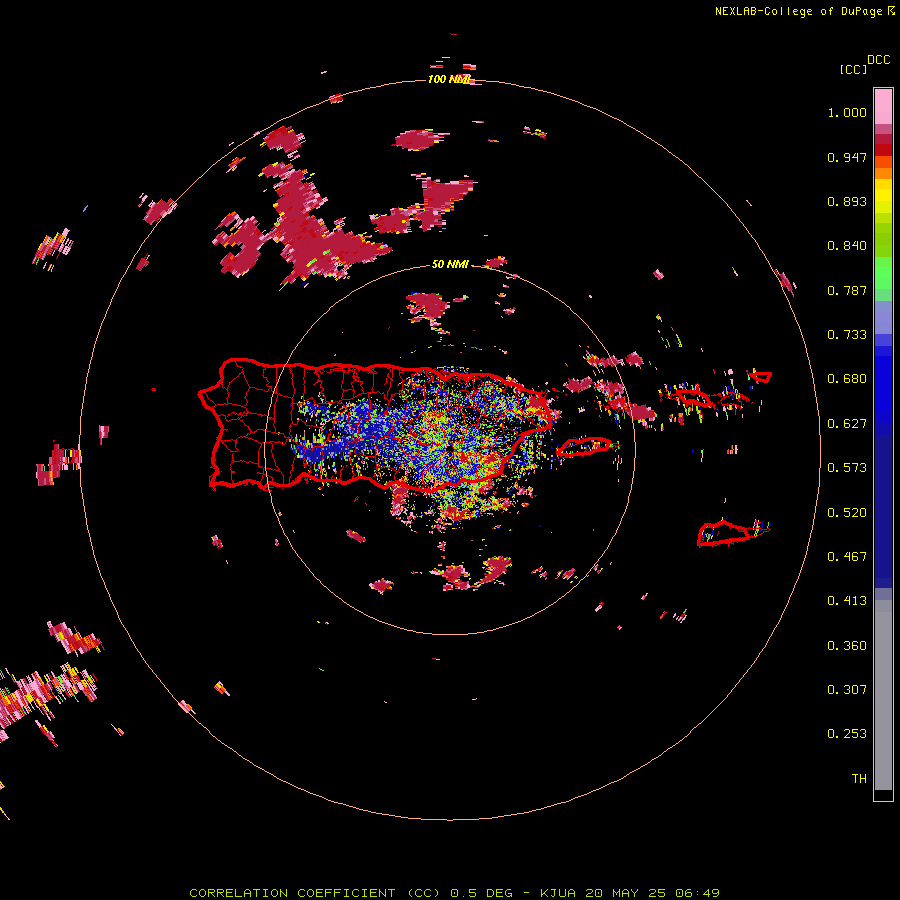This screenshot has width=900, height=900.
Task: Select the 0.253 legend value
Action: tap(847, 734)
